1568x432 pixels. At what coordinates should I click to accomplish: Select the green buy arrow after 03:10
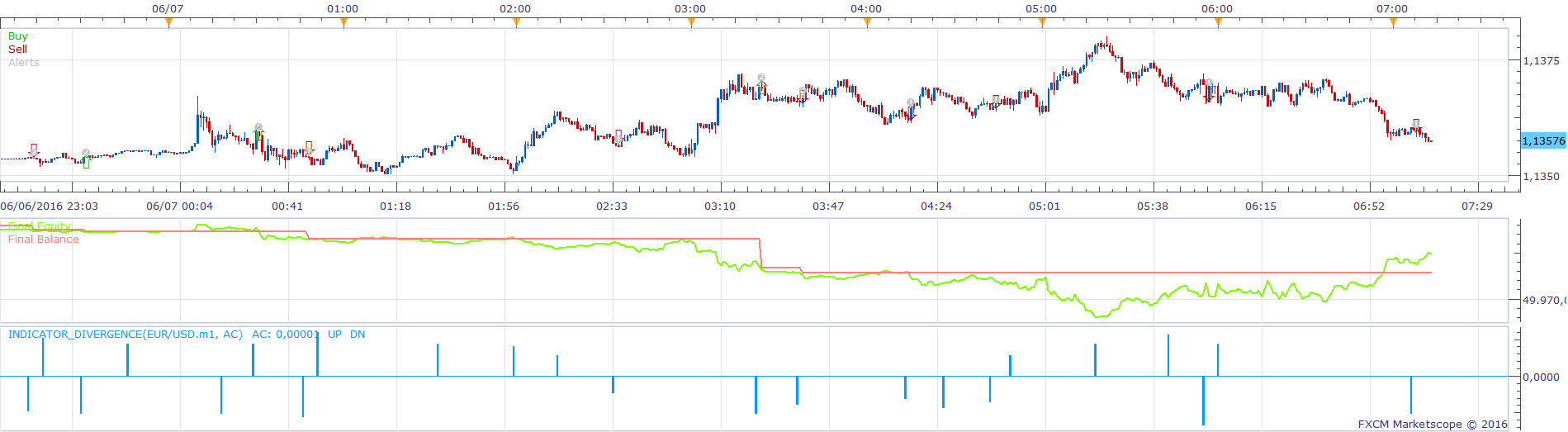(761, 81)
